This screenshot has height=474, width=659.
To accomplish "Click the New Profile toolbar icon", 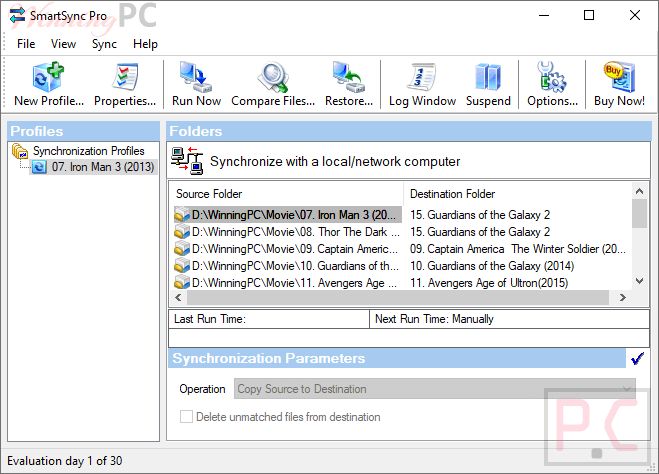I will click(x=49, y=77).
